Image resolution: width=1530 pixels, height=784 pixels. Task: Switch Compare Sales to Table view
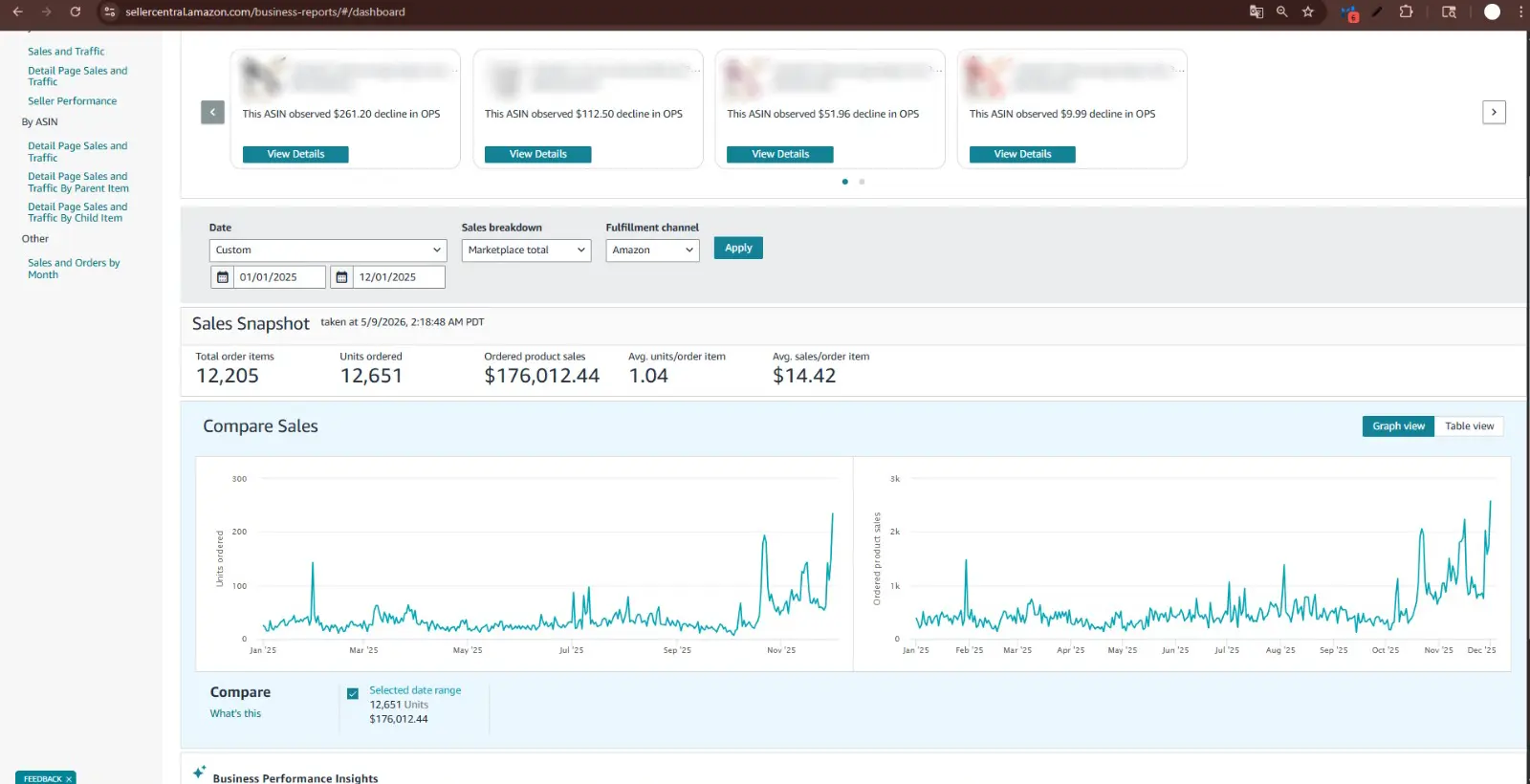pyautogui.click(x=1469, y=426)
